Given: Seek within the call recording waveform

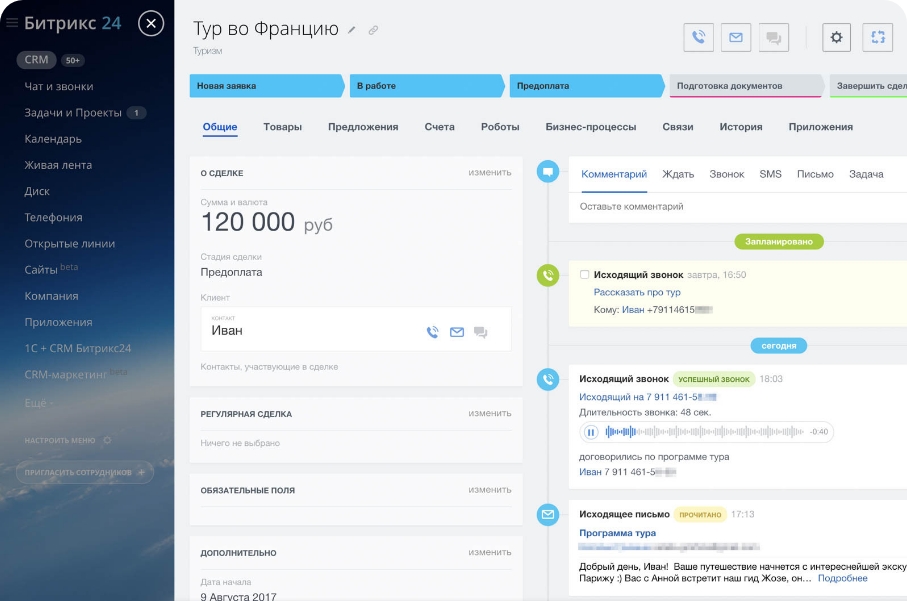Looking at the screenshot, I should pyautogui.click(x=700, y=432).
